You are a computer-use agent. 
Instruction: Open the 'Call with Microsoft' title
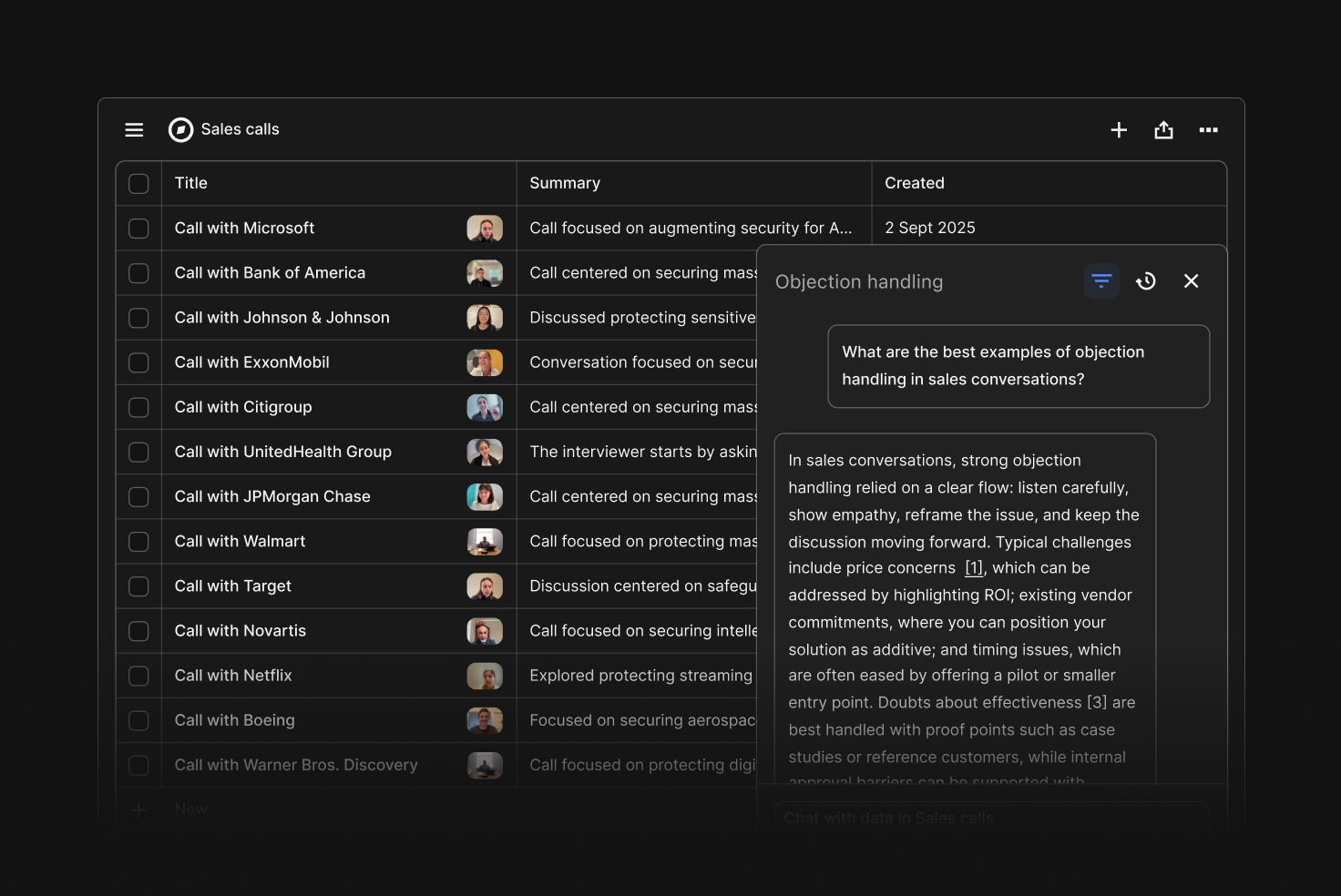point(244,229)
